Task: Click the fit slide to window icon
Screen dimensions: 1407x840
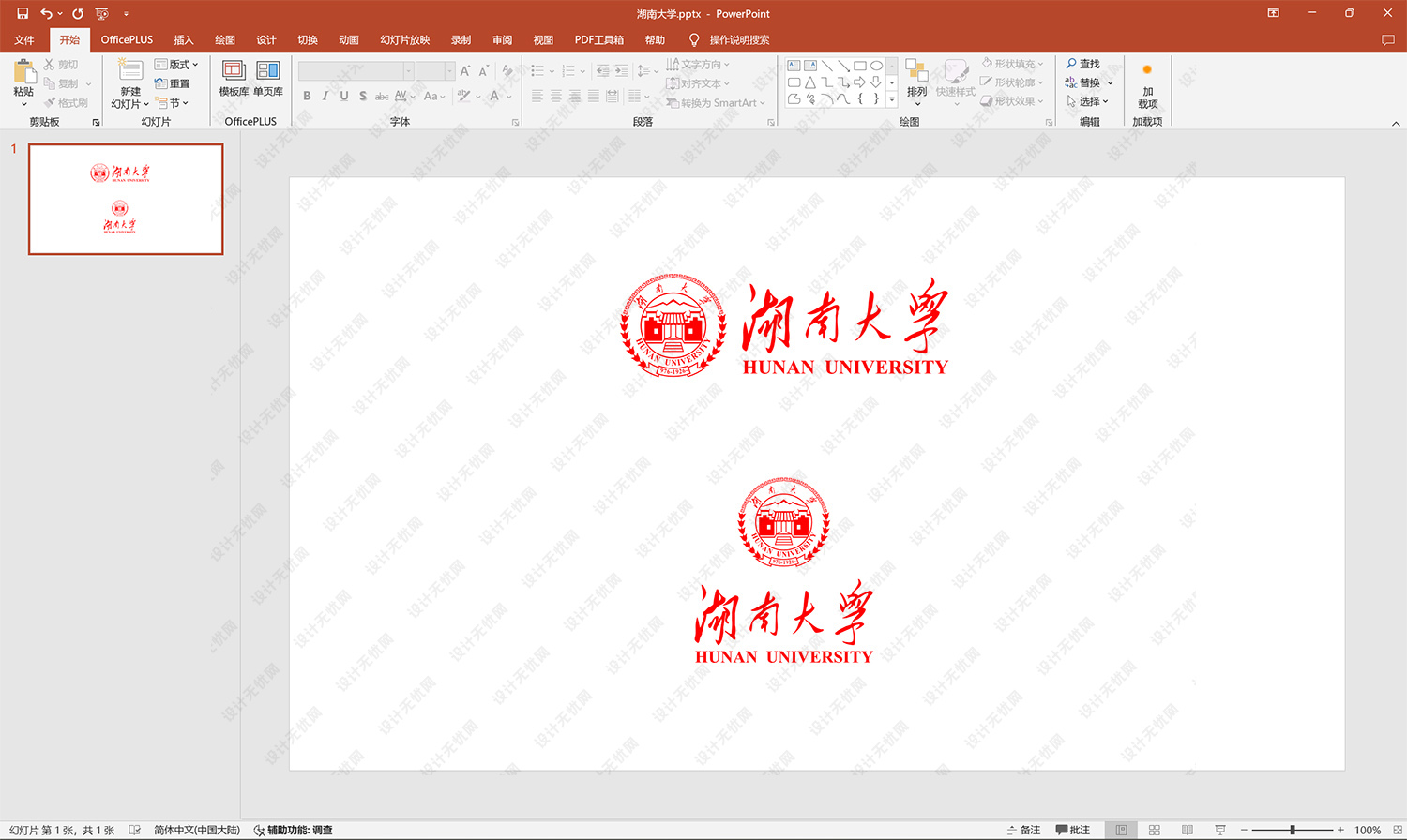Action: pyautogui.click(x=1398, y=830)
